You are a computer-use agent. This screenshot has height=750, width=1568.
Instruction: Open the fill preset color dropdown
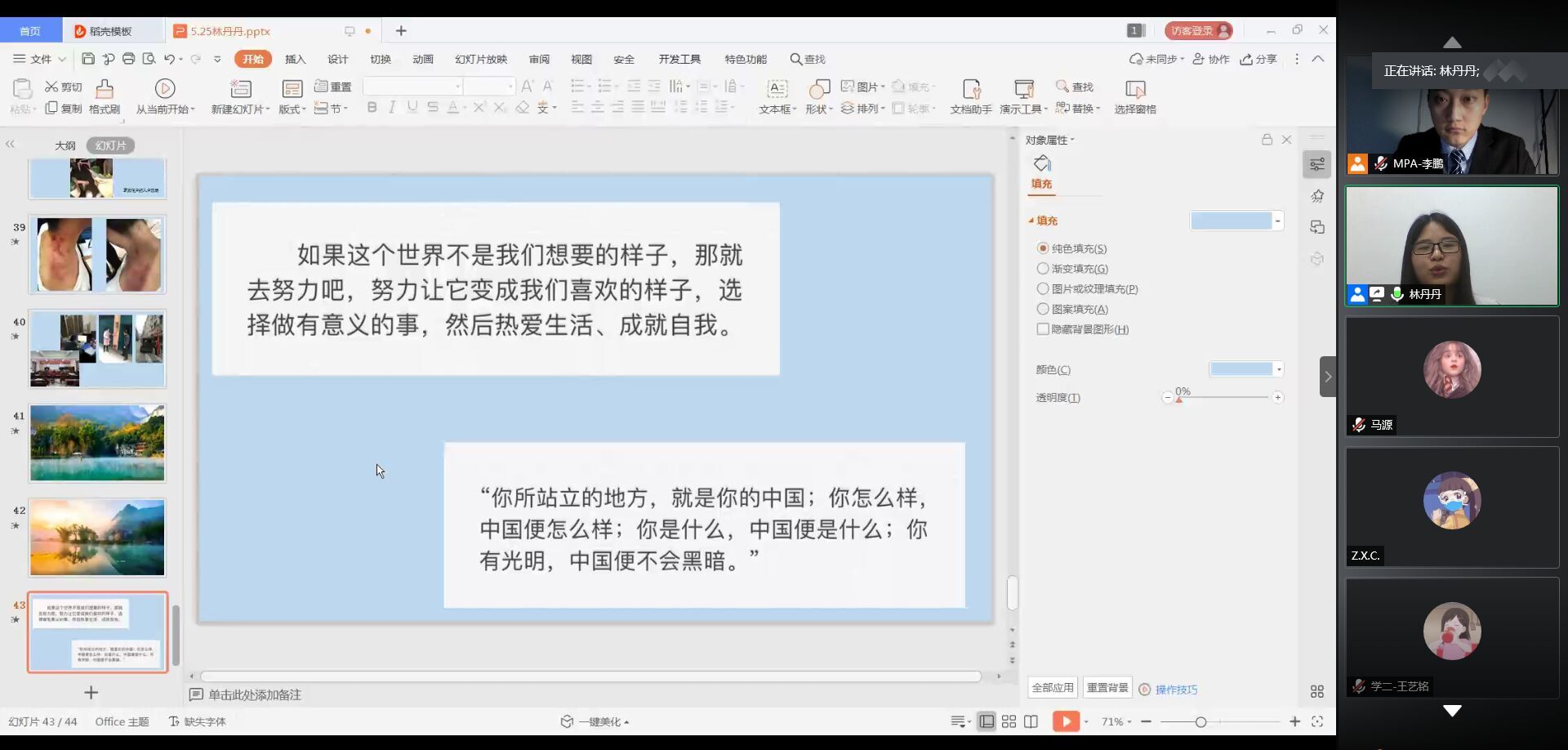(1278, 221)
